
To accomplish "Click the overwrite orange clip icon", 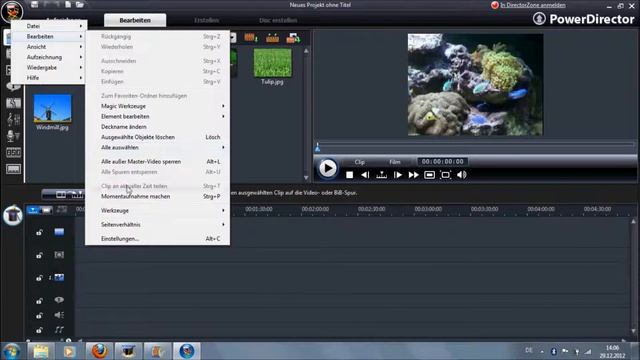I will (272, 38).
